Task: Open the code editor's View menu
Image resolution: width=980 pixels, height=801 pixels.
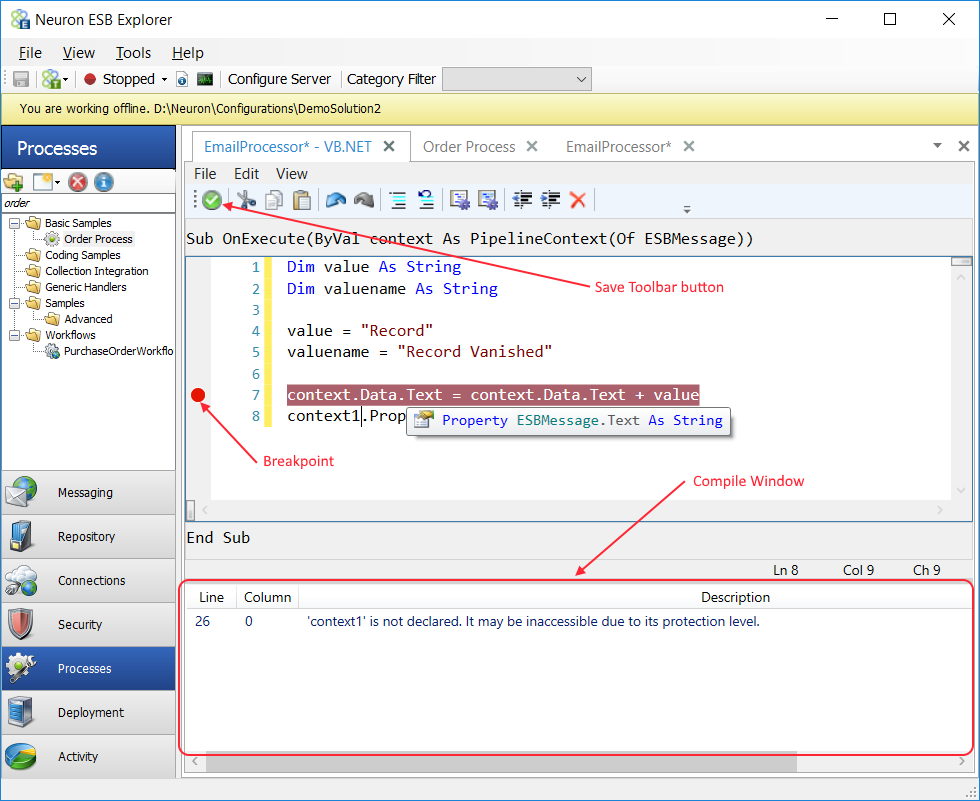Action: pyautogui.click(x=292, y=174)
